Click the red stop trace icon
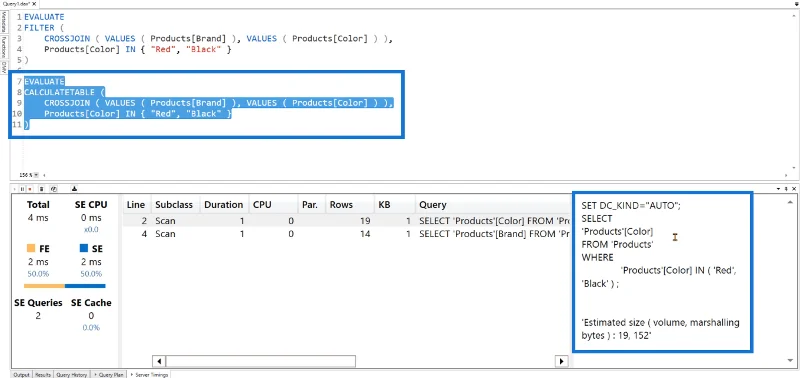 [x=30, y=189]
